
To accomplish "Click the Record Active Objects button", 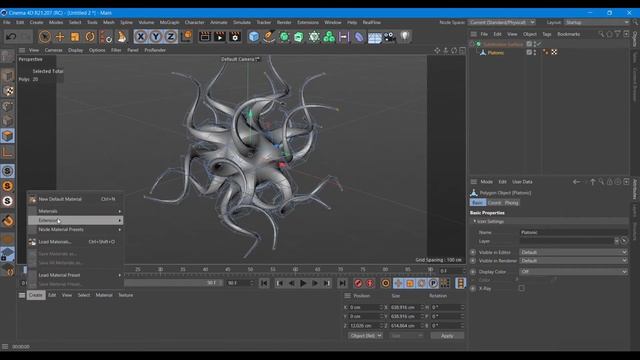I will [358, 283].
